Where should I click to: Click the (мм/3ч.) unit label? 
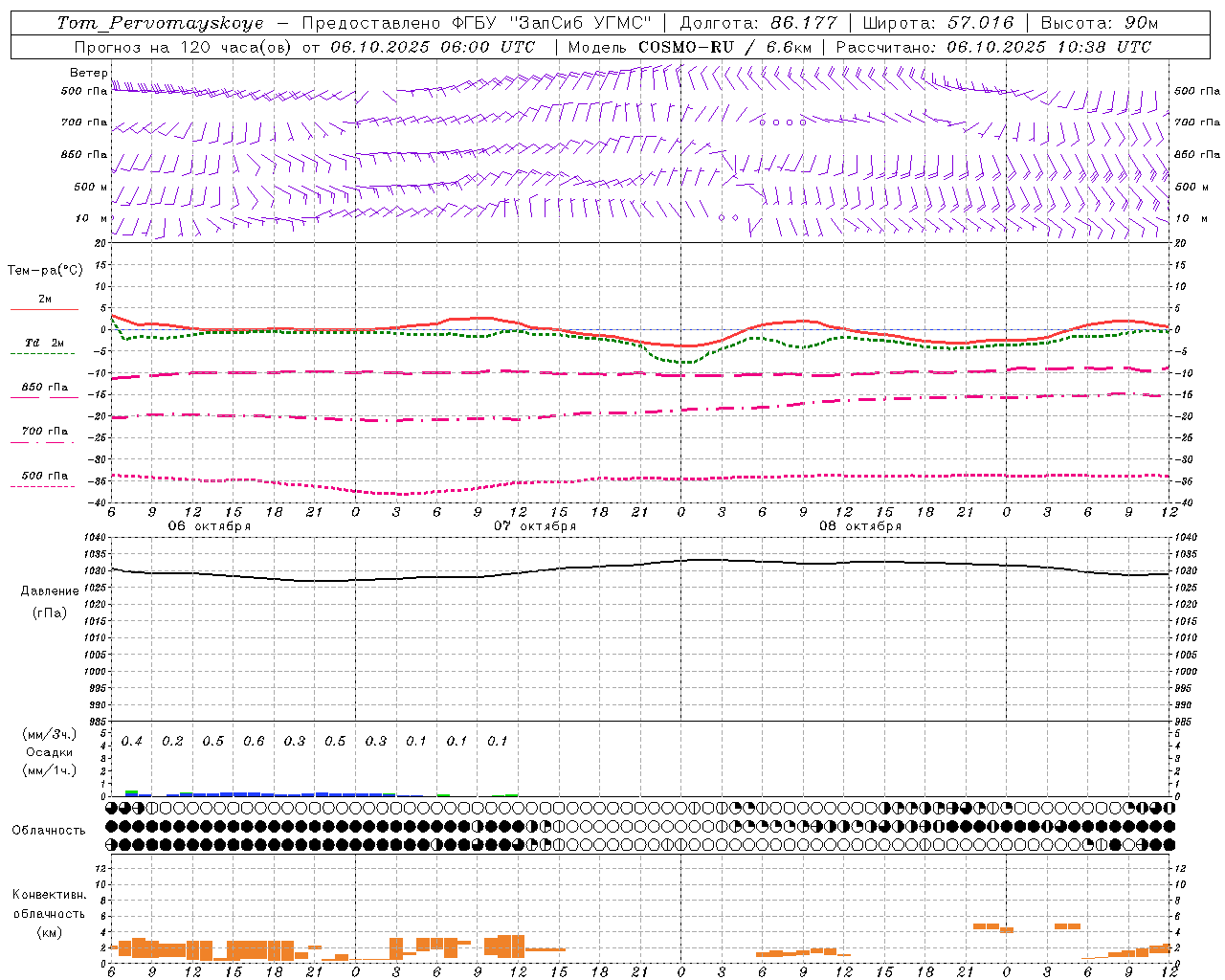click(50, 734)
